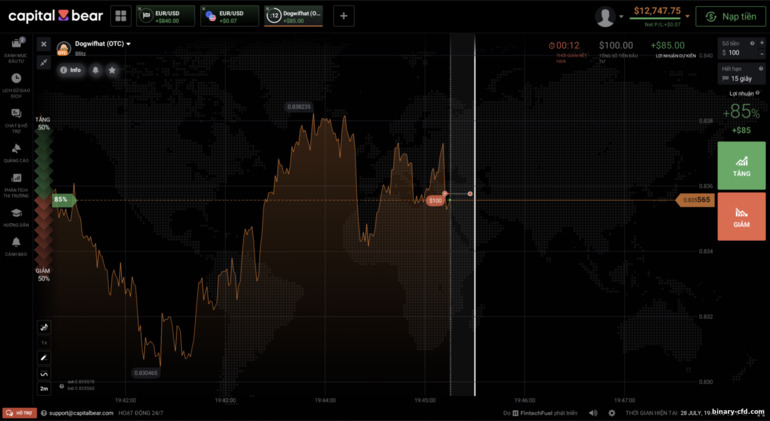
Task: Open trading history clock icon in sidebar
Action: tap(16, 82)
